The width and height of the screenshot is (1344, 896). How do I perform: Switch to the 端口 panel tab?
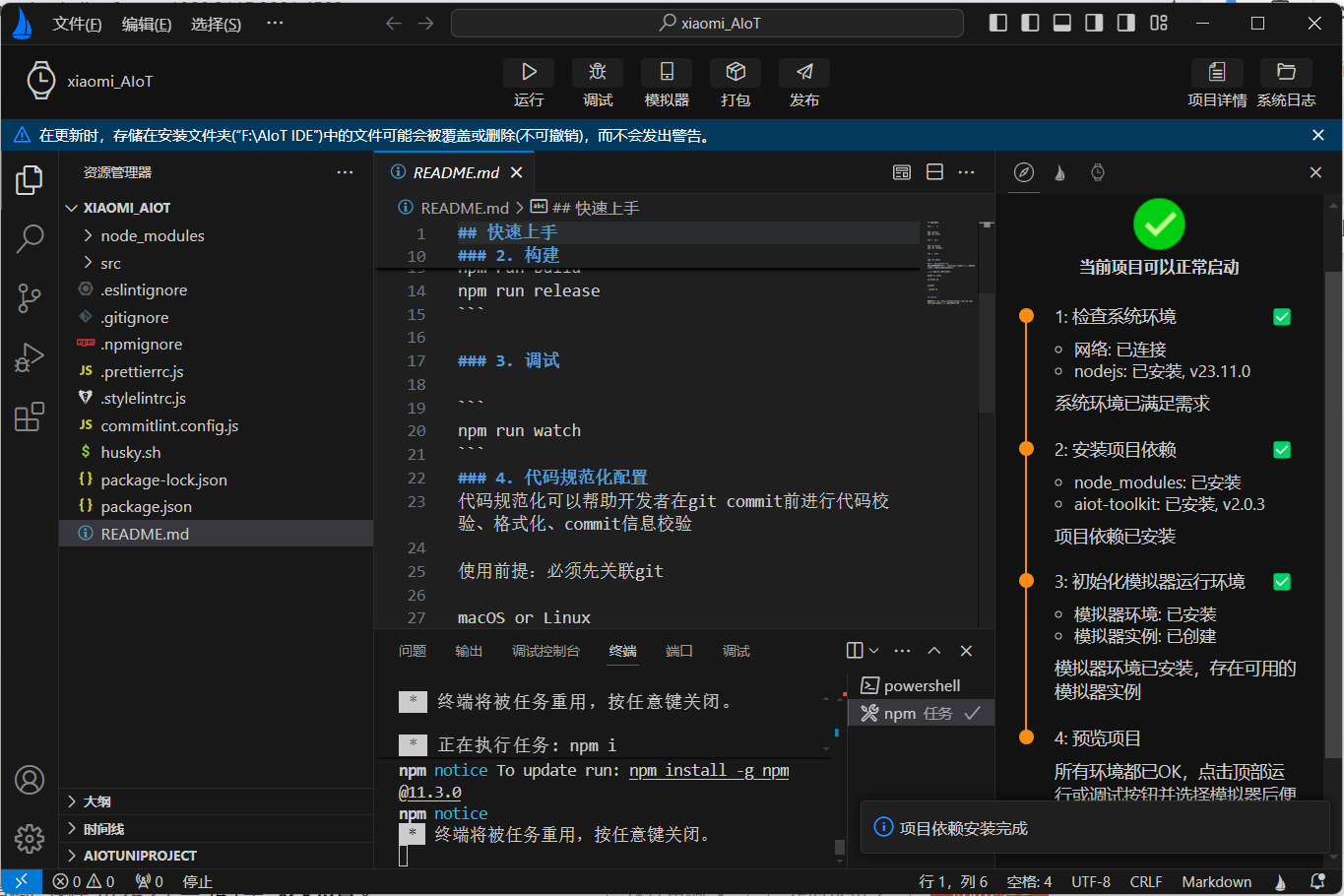click(679, 651)
